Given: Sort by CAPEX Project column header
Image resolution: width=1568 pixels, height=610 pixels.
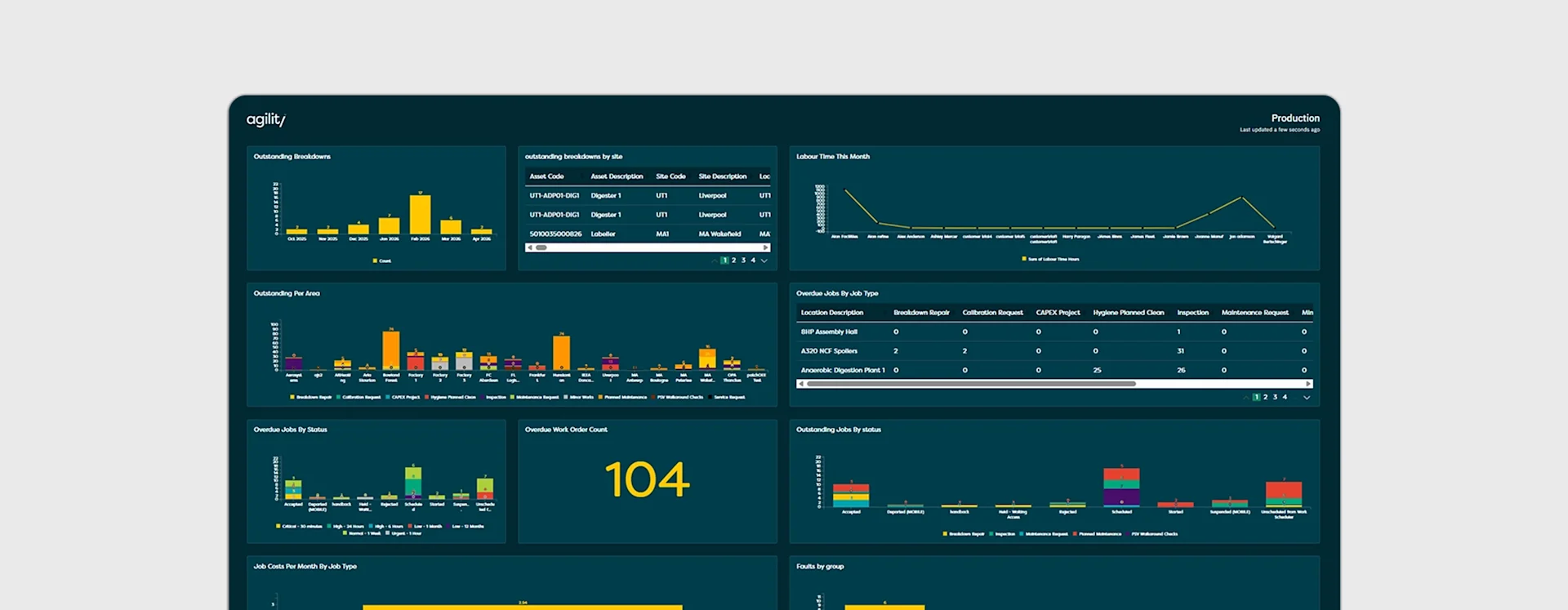Looking at the screenshot, I should tap(1058, 313).
